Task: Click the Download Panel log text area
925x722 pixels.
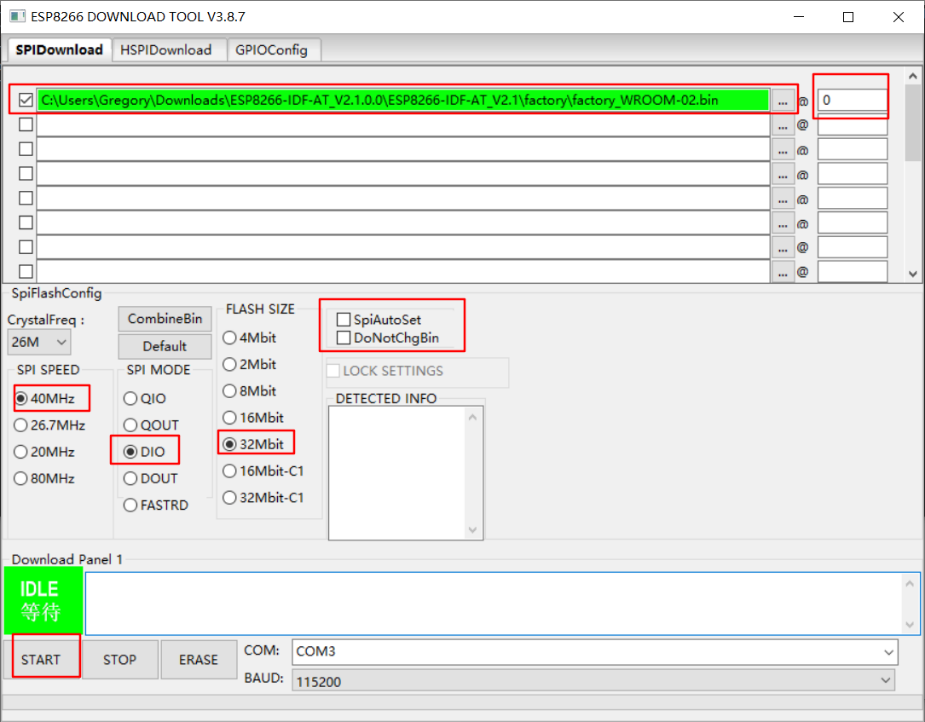Action: (502, 603)
